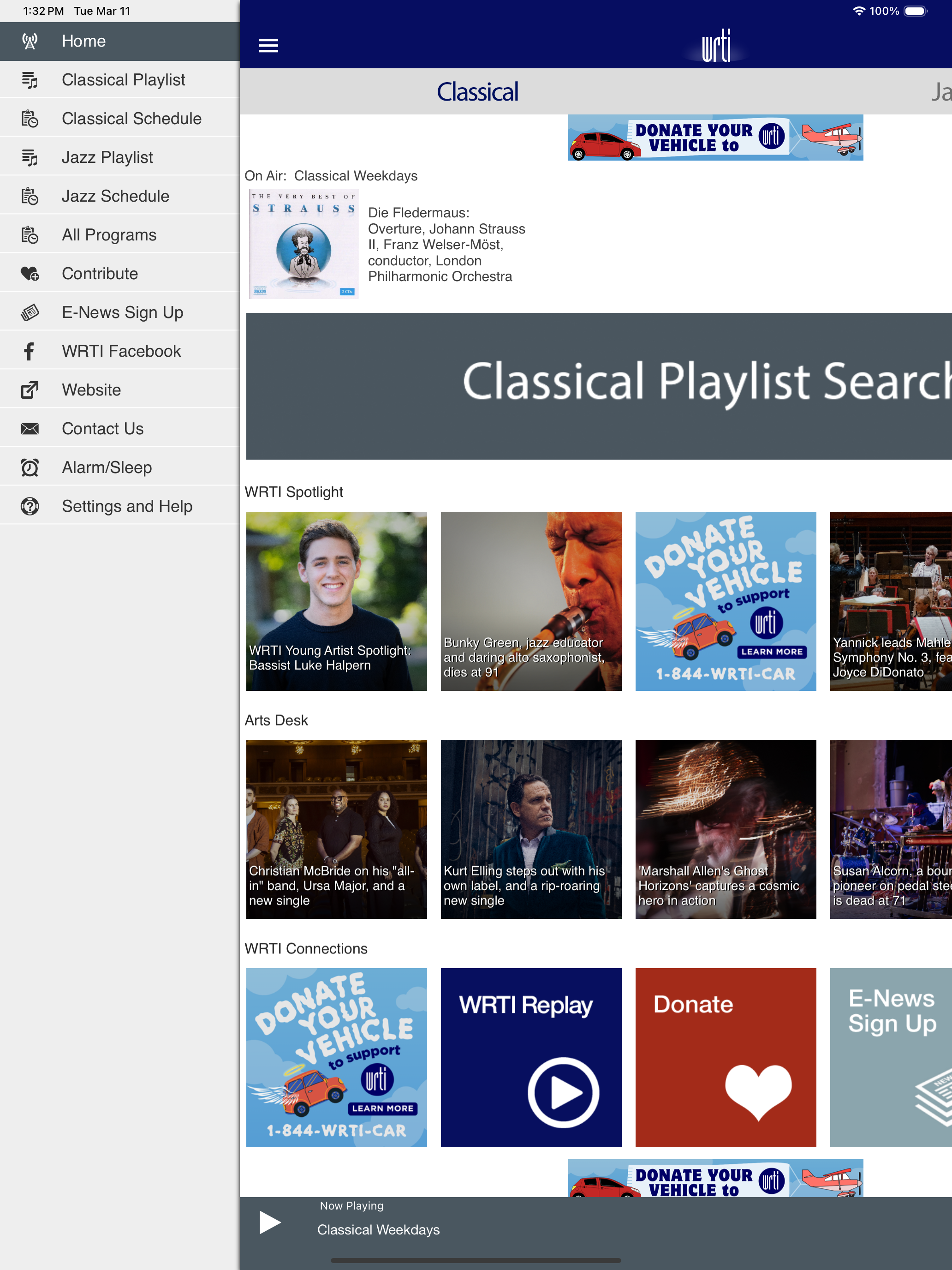The width and height of the screenshot is (952, 1270).
Task: Click the Contribute heart icon
Action: pyautogui.click(x=30, y=274)
